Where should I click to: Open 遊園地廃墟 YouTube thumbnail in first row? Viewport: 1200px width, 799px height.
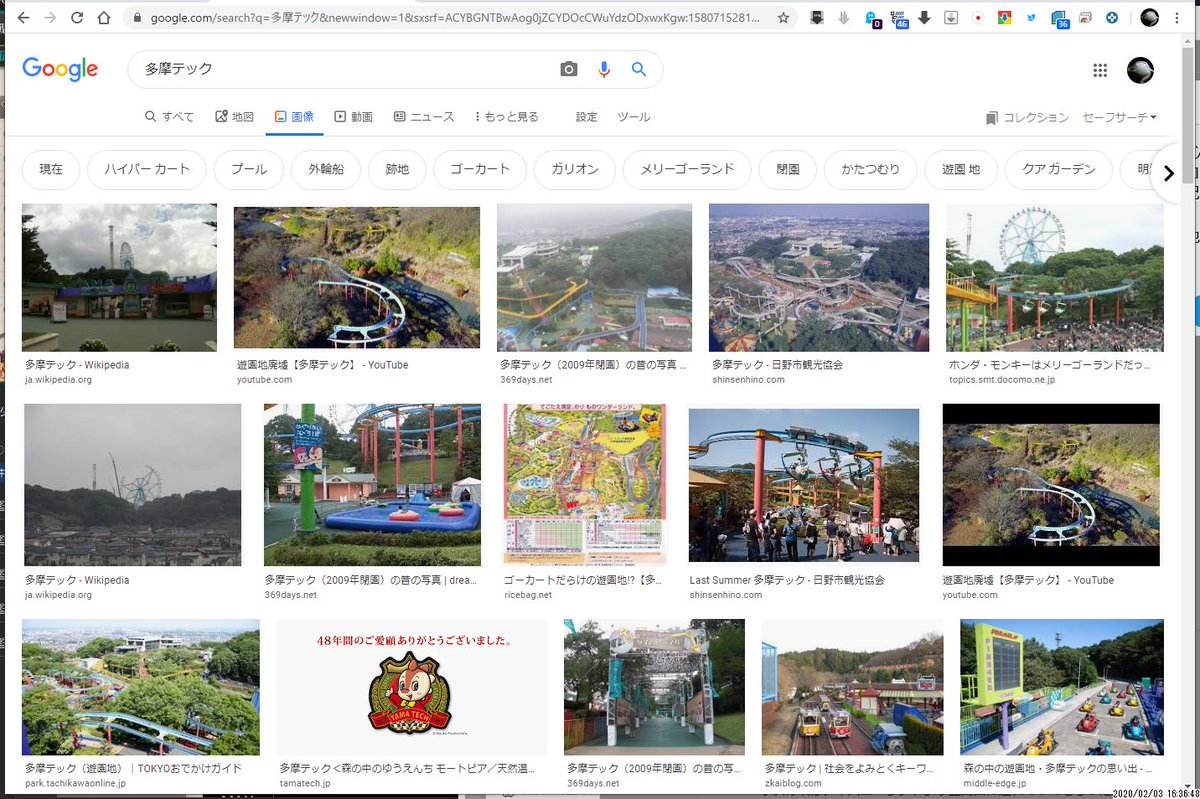356,277
